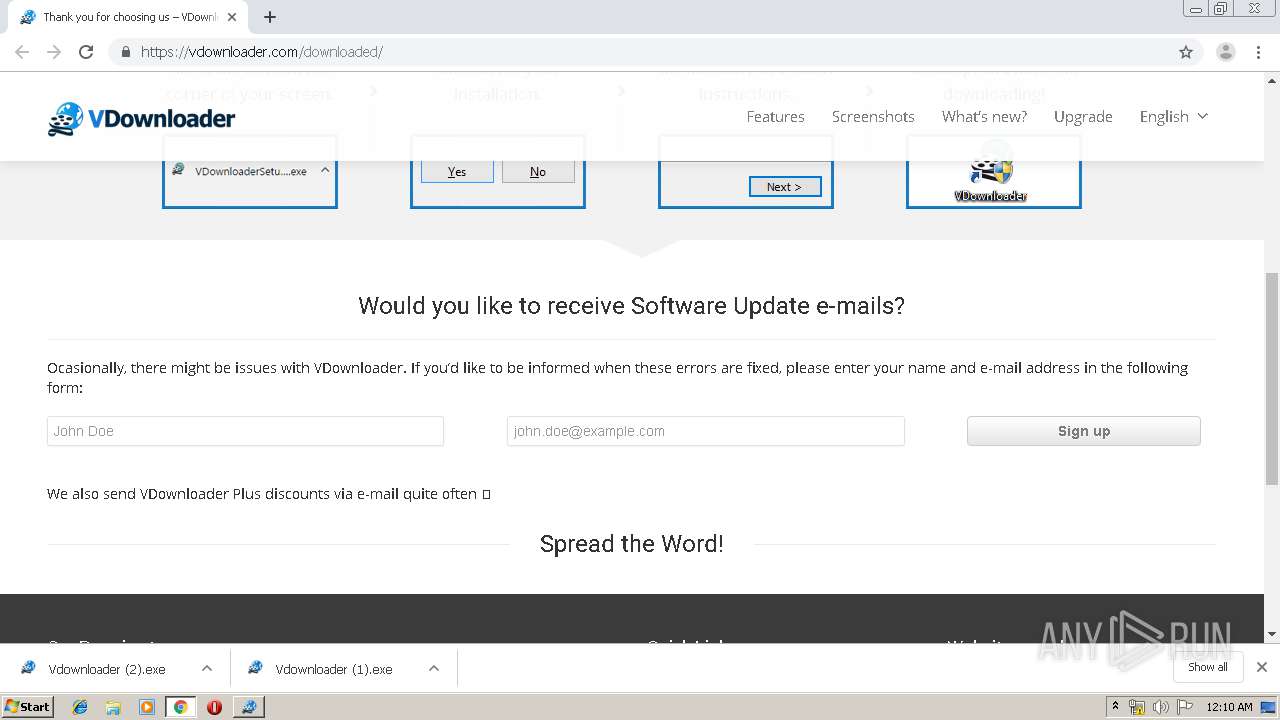Screen dimensions: 1280x720
Task: Expand options chevron for Vdownloader (1).exe
Action: click(x=434, y=669)
